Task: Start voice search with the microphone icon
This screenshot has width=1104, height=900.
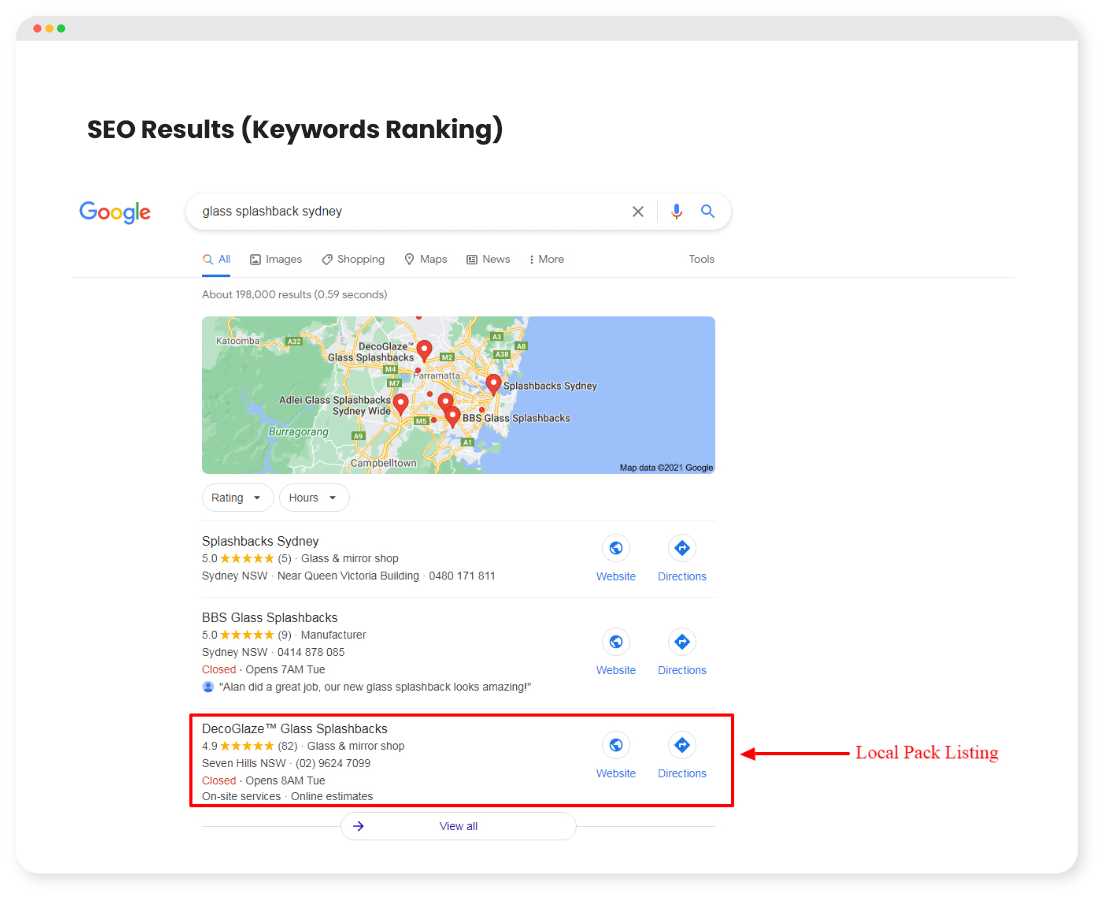Action: click(x=676, y=211)
